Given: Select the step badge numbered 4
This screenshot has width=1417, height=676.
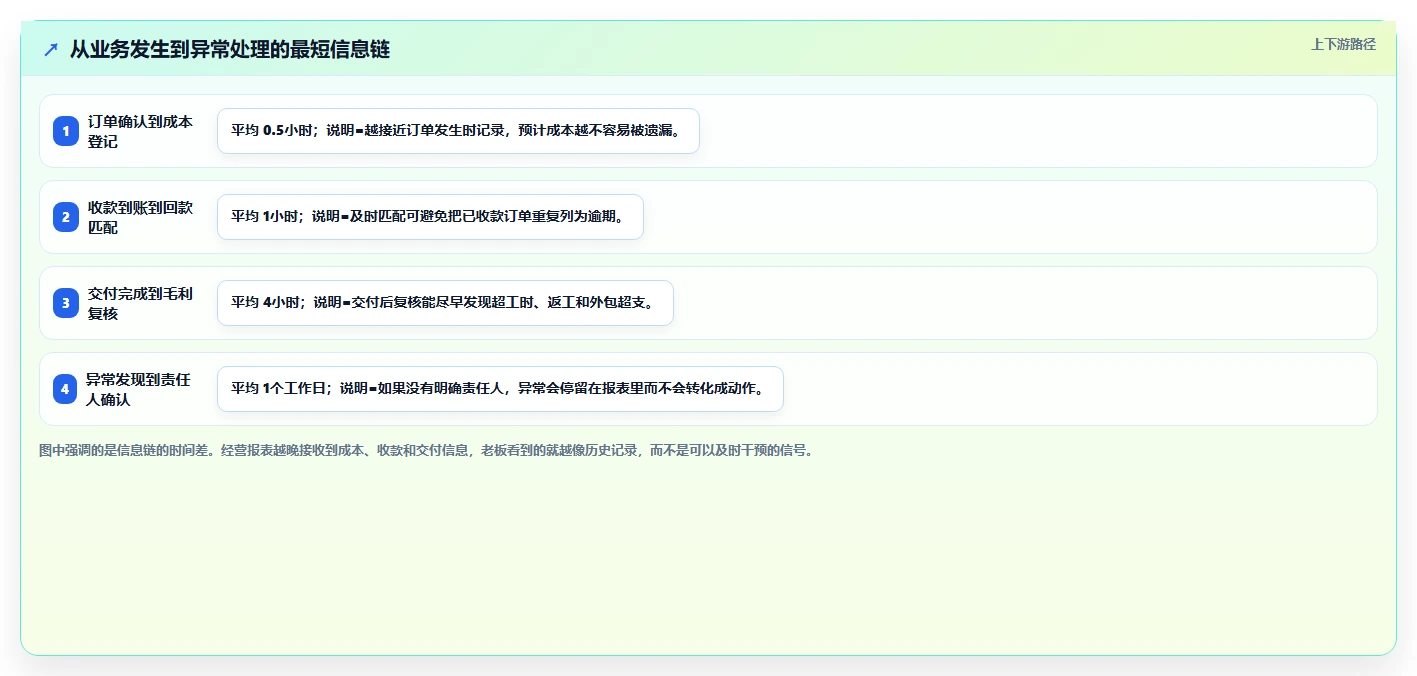Looking at the screenshot, I should (x=66, y=389).
